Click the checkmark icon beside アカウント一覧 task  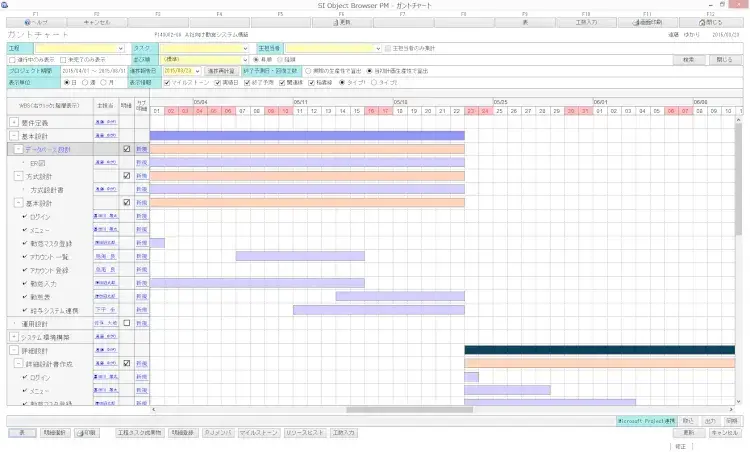point(24,256)
